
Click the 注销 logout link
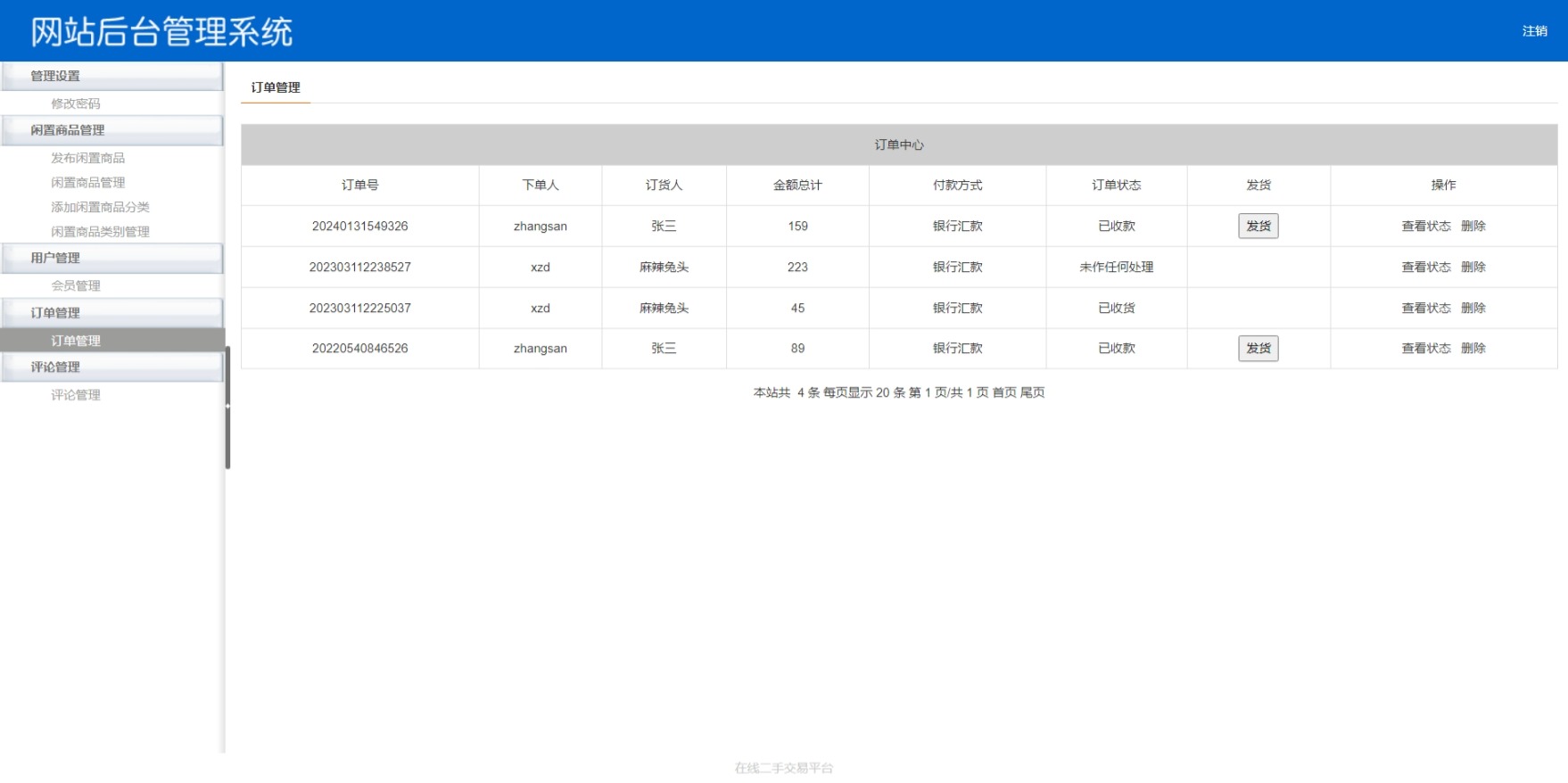(x=1534, y=31)
